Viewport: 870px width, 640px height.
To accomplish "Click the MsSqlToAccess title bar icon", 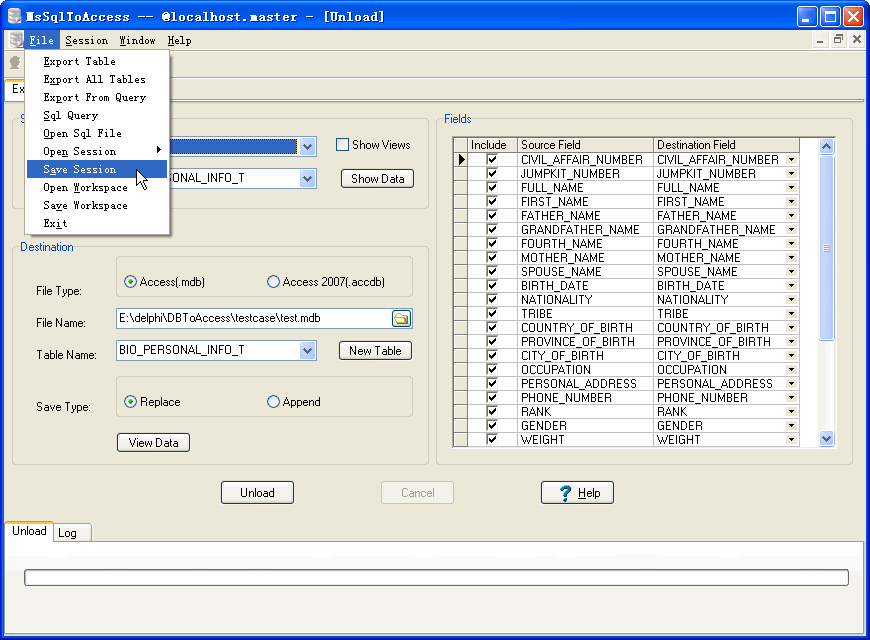I will tap(14, 16).
